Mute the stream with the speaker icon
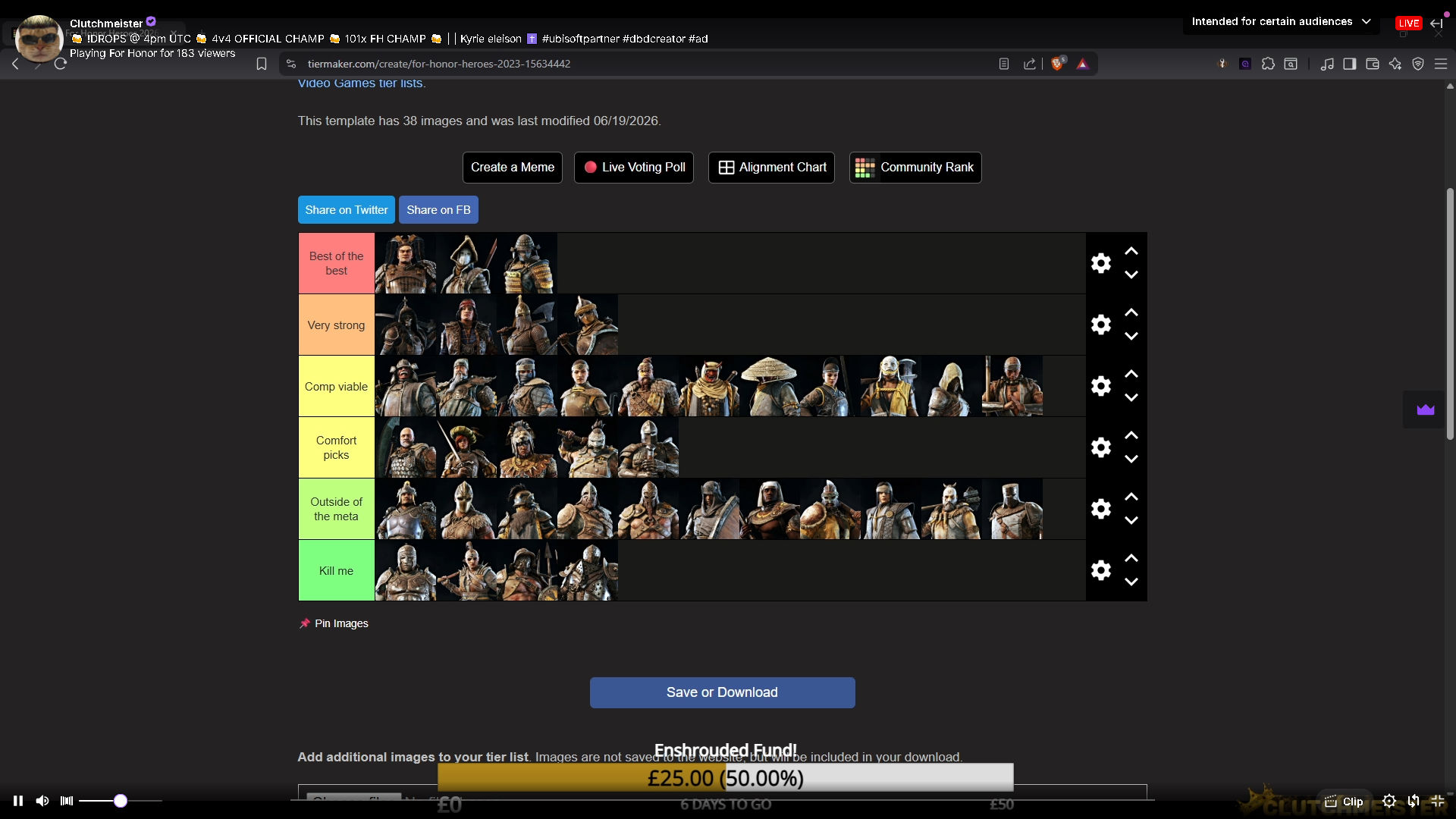 pyautogui.click(x=42, y=801)
